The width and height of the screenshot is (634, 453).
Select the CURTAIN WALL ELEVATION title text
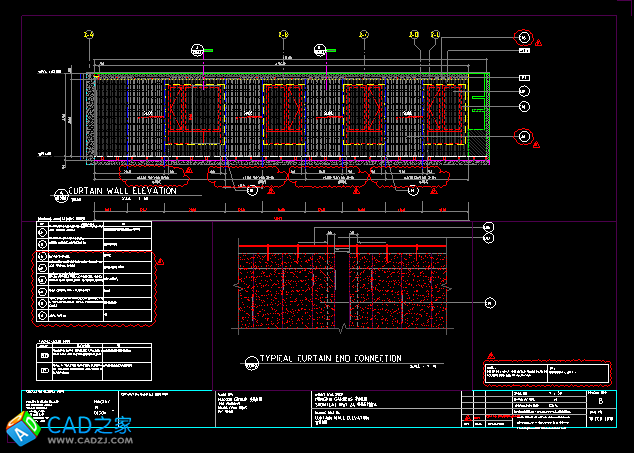pos(122,190)
